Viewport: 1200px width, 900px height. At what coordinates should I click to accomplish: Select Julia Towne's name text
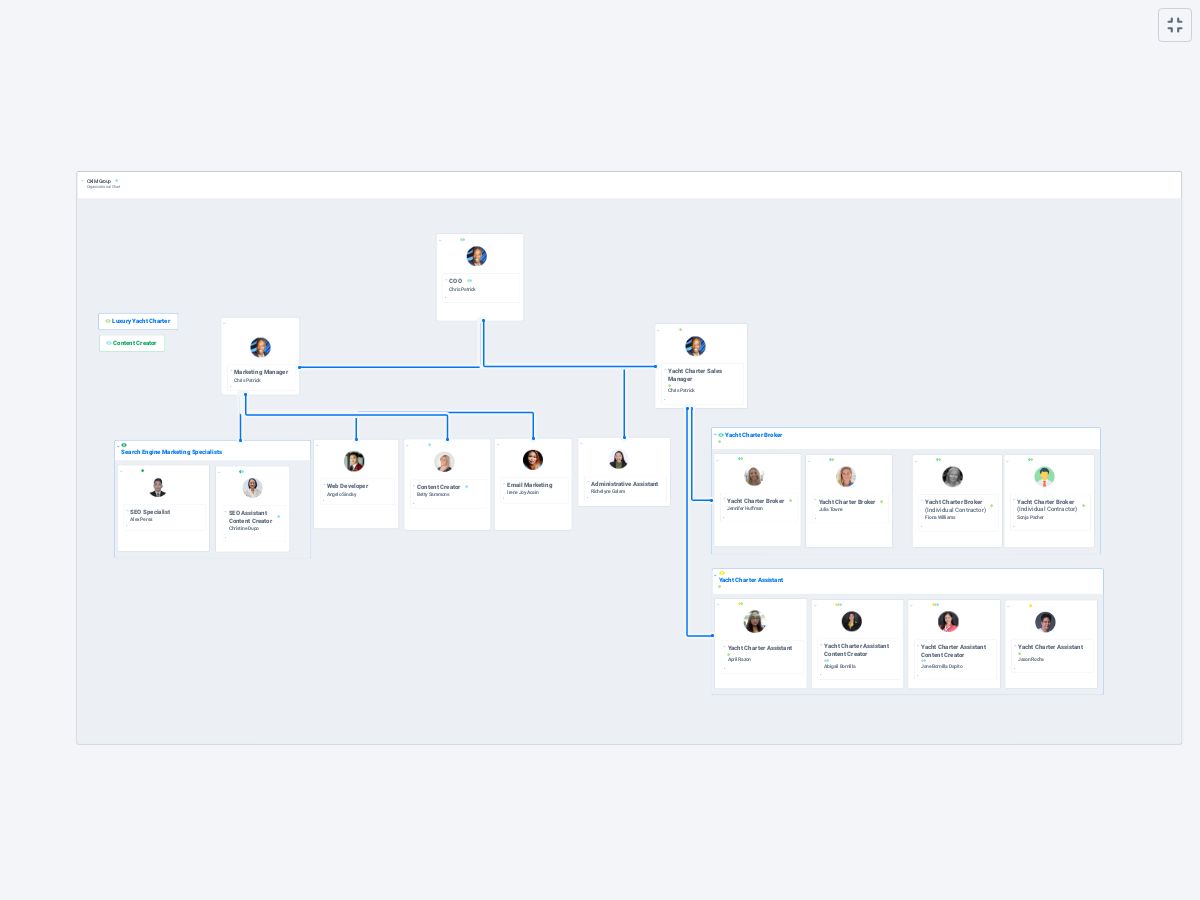[831, 509]
